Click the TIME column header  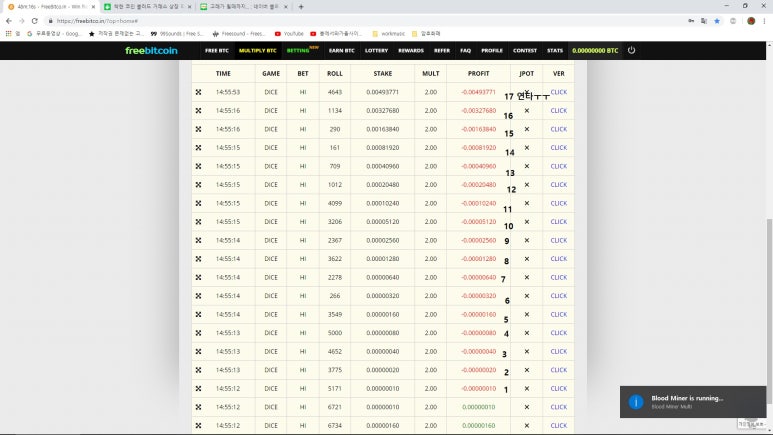pos(223,73)
